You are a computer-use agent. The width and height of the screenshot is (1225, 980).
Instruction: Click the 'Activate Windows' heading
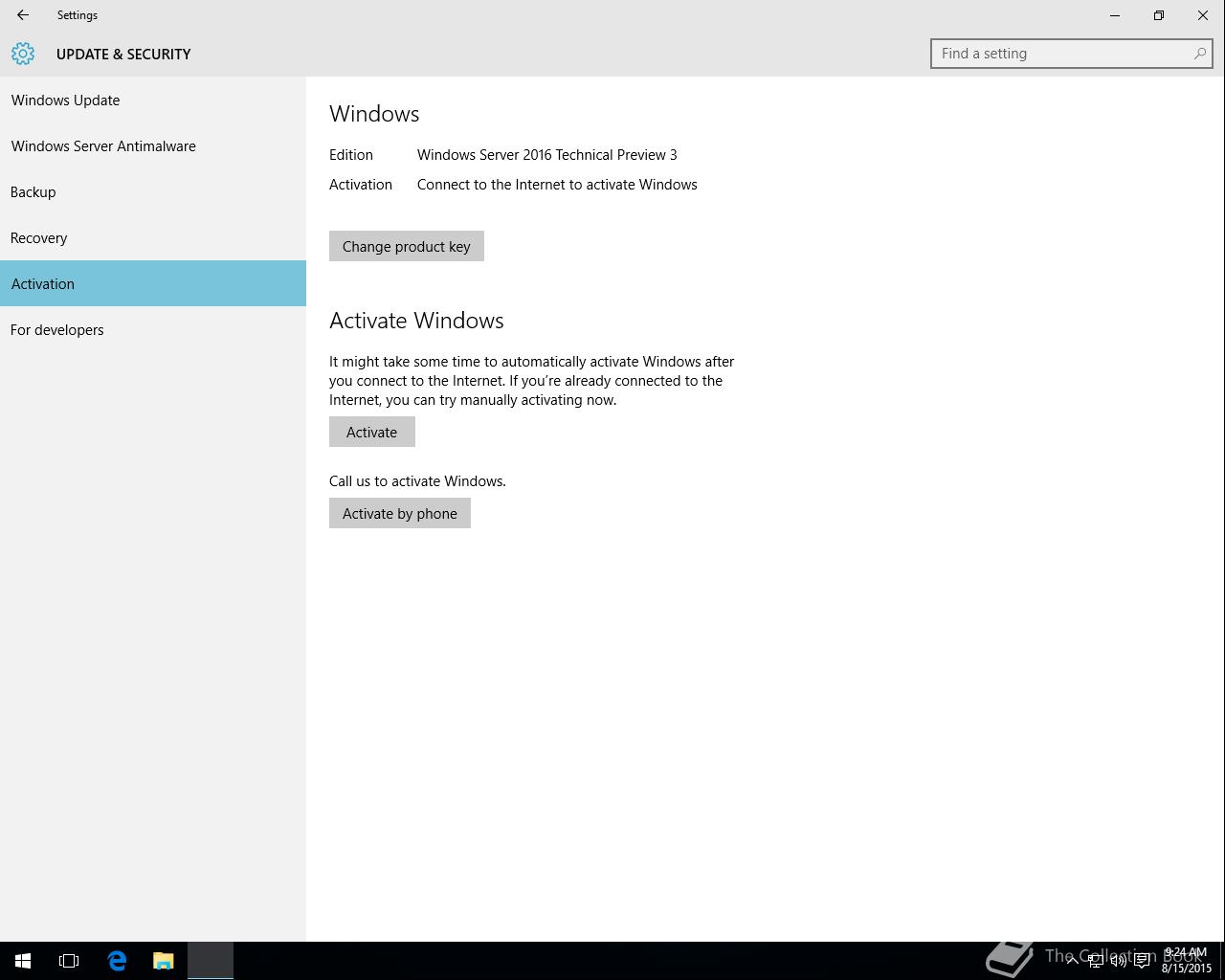pos(416,321)
